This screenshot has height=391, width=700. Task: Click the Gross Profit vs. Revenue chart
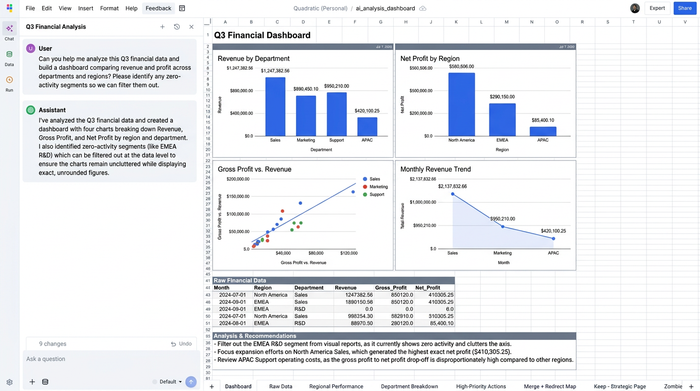tap(303, 216)
